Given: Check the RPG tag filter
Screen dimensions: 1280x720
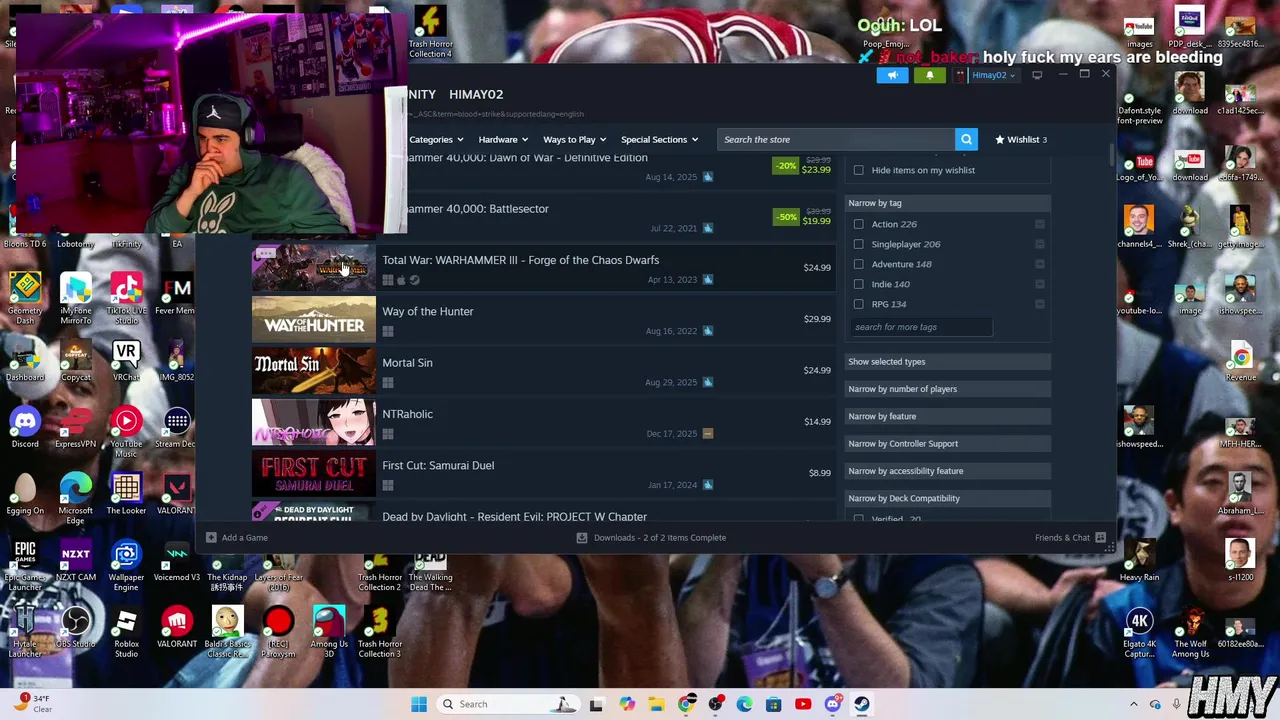Looking at the screenshot, I should [858, 304].
